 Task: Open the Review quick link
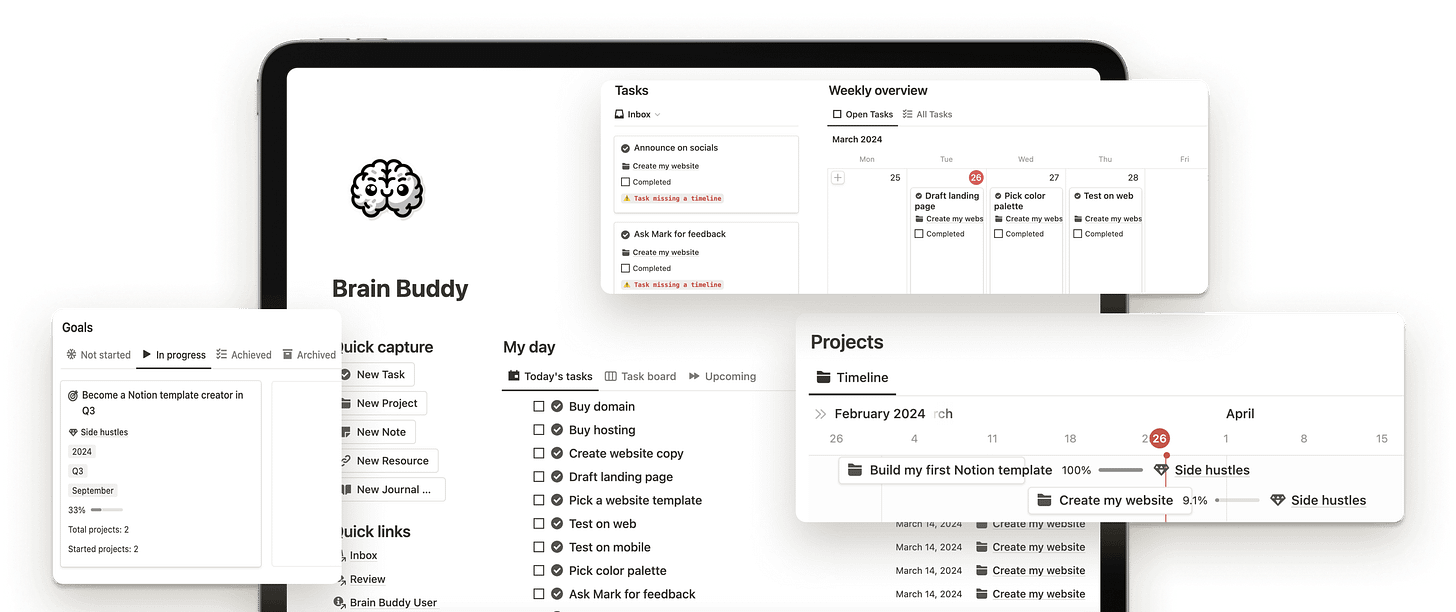[x=367, y=579]
